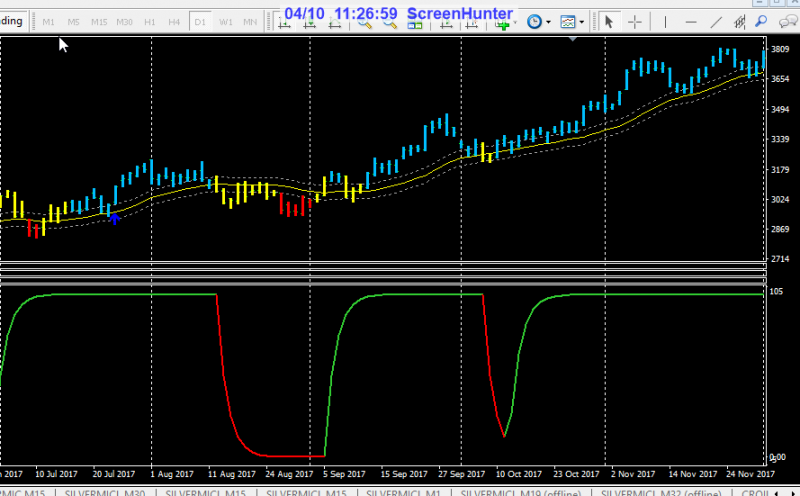Select the equidistant channel tool
Screen dimensions: 800x496
[x=739, y=22]
